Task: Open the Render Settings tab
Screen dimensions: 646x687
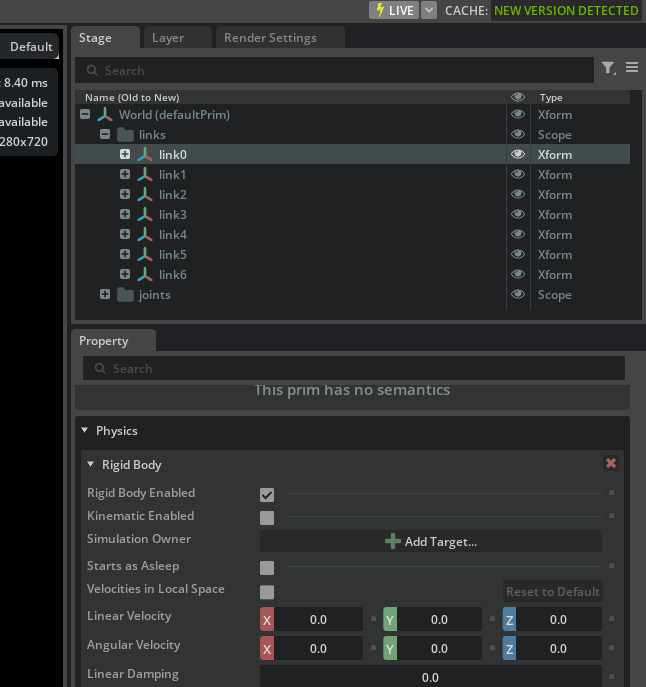Action: 270,38
